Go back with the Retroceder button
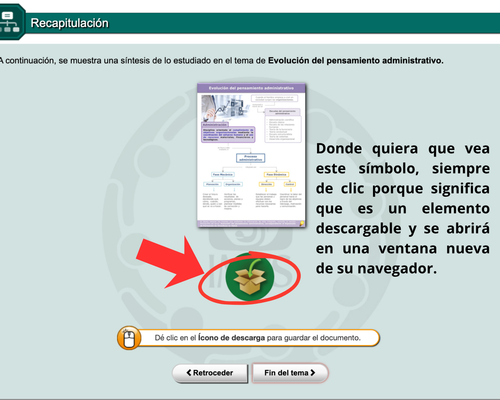 210,373
